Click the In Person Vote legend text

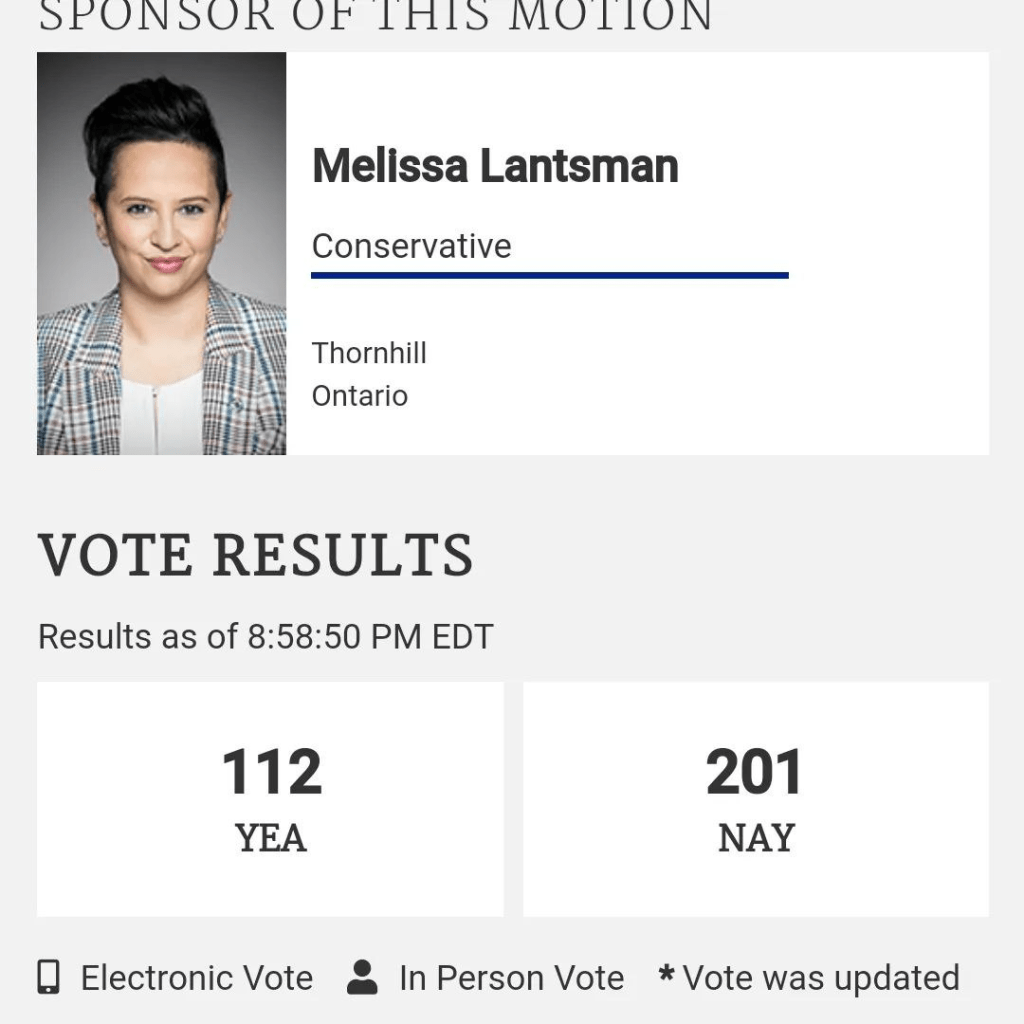pos(511,978)
